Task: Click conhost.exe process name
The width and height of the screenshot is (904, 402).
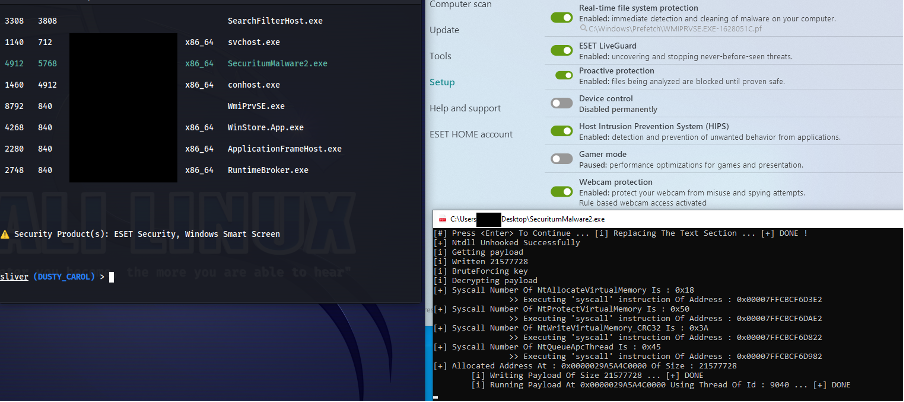Action: [254, 85]
